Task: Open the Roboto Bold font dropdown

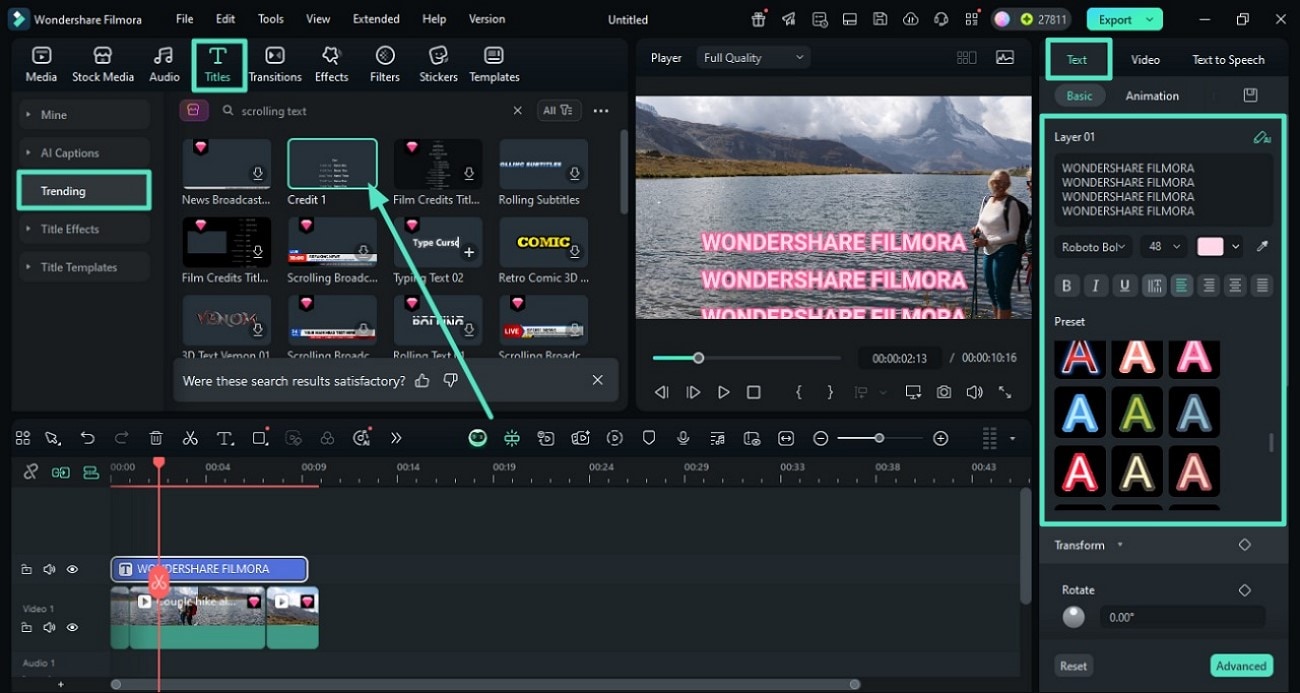Action: (1094, 247)
